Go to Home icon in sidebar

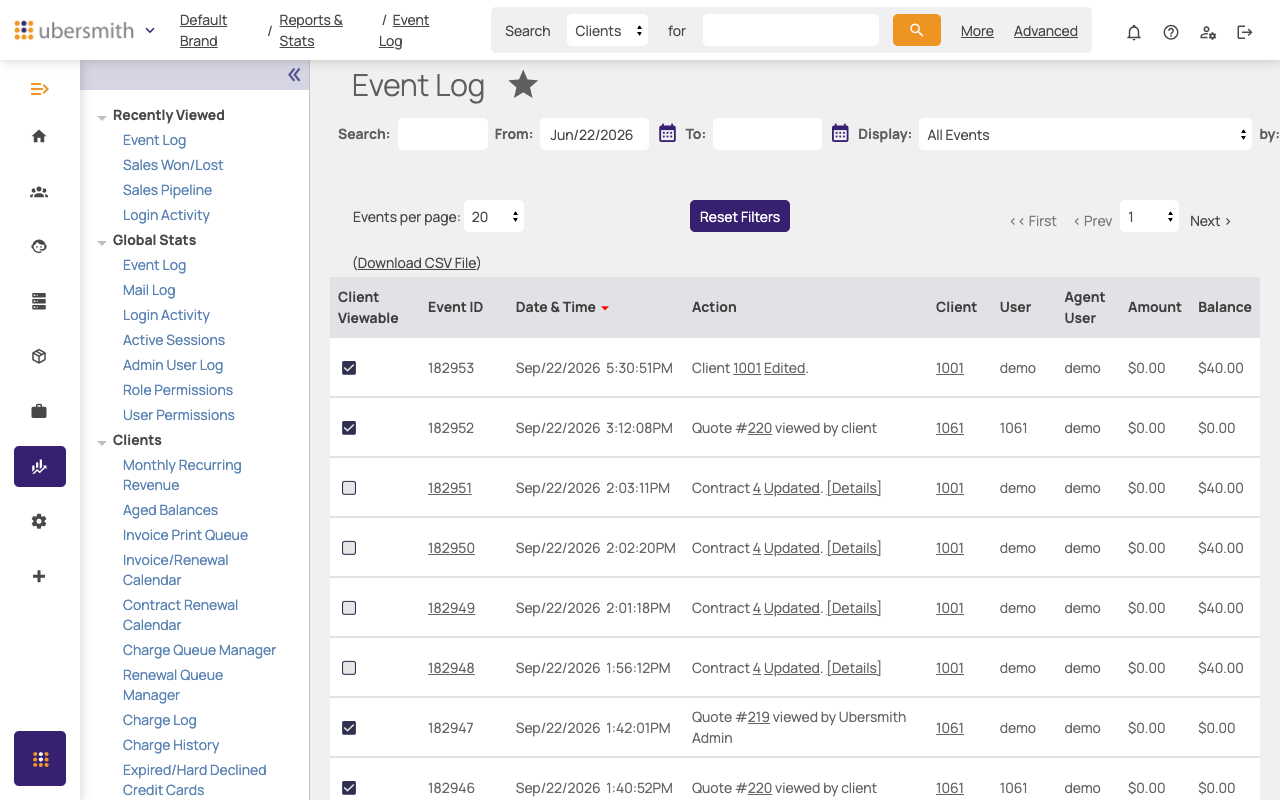click(39, 136)
